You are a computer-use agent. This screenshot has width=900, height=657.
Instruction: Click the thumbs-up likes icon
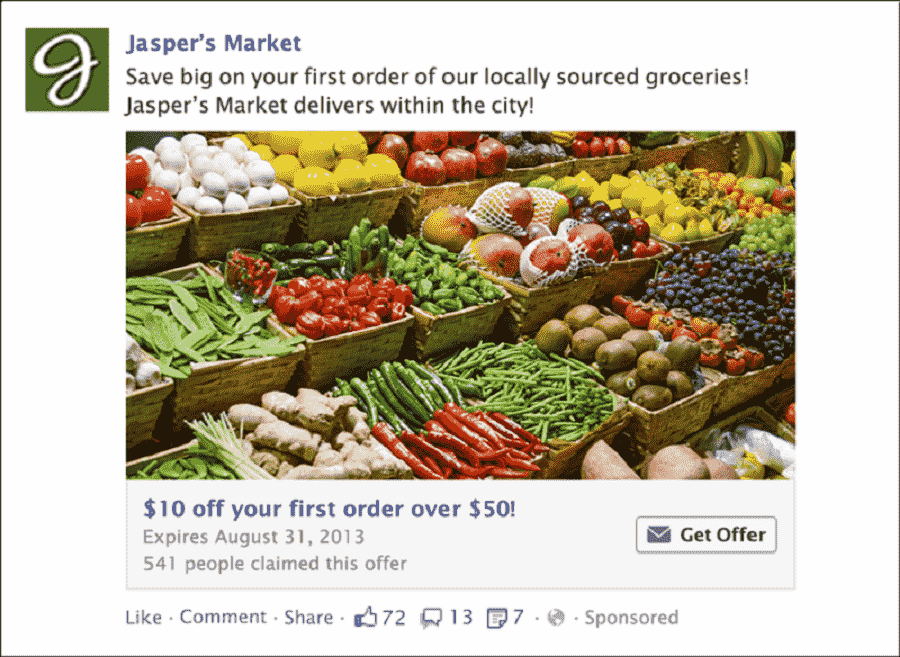coord(365,617)
